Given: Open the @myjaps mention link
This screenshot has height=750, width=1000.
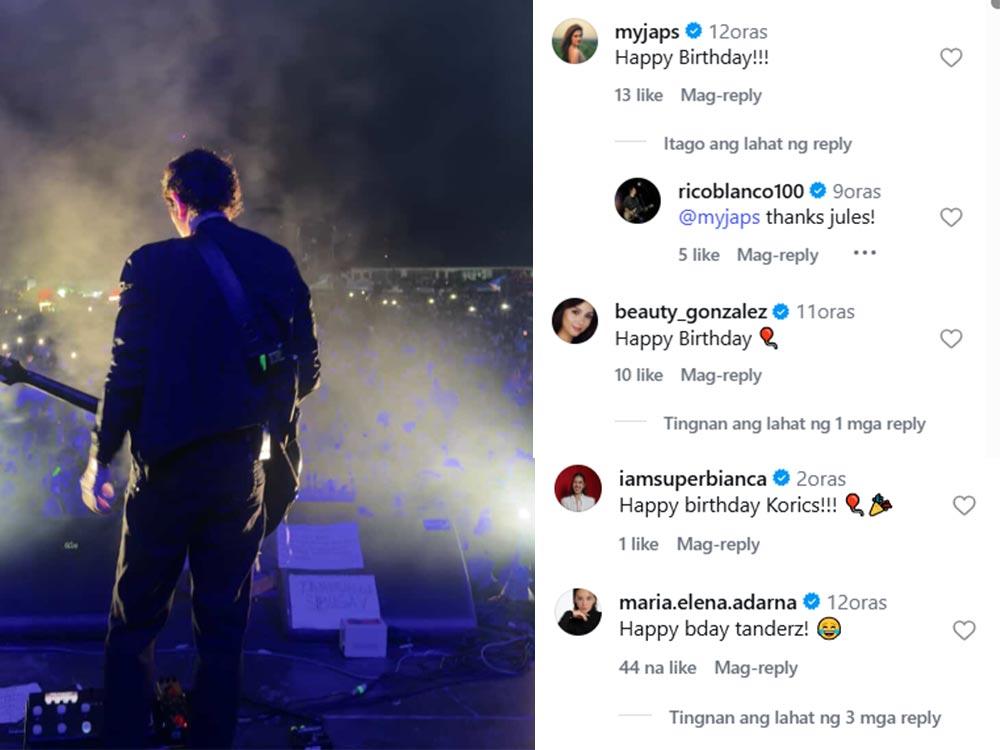Looking at the screenshot, I should tap(719, 217).
